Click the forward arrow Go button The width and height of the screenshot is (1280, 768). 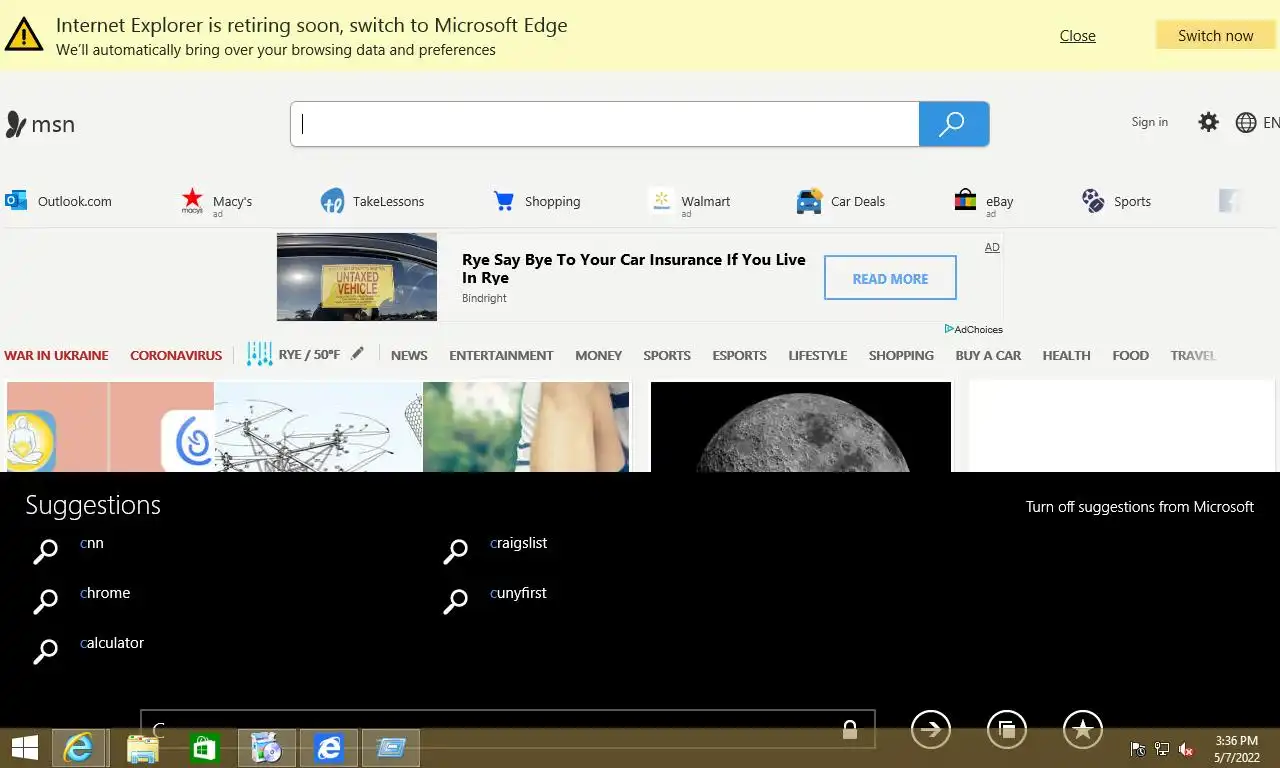pyautogui.click(x=931, y=730)
